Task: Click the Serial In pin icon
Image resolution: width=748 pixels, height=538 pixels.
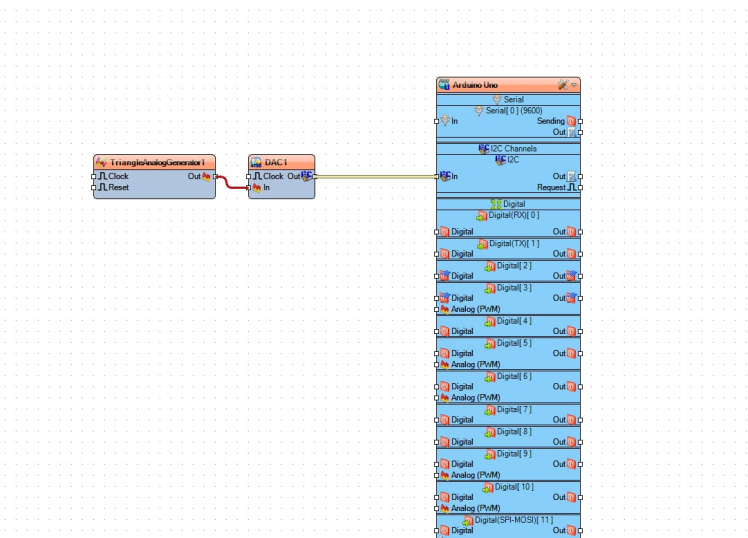Action: [445, 121]
